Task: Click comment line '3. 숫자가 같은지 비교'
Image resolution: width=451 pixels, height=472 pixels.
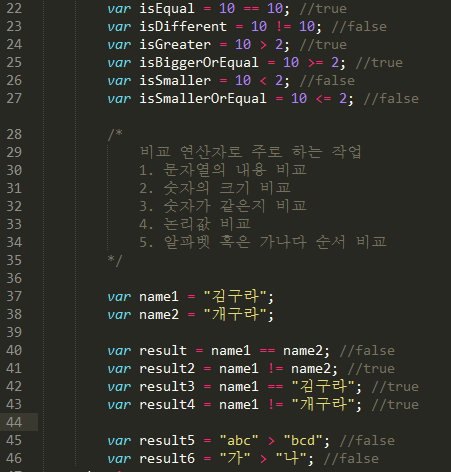Action: 223,206
